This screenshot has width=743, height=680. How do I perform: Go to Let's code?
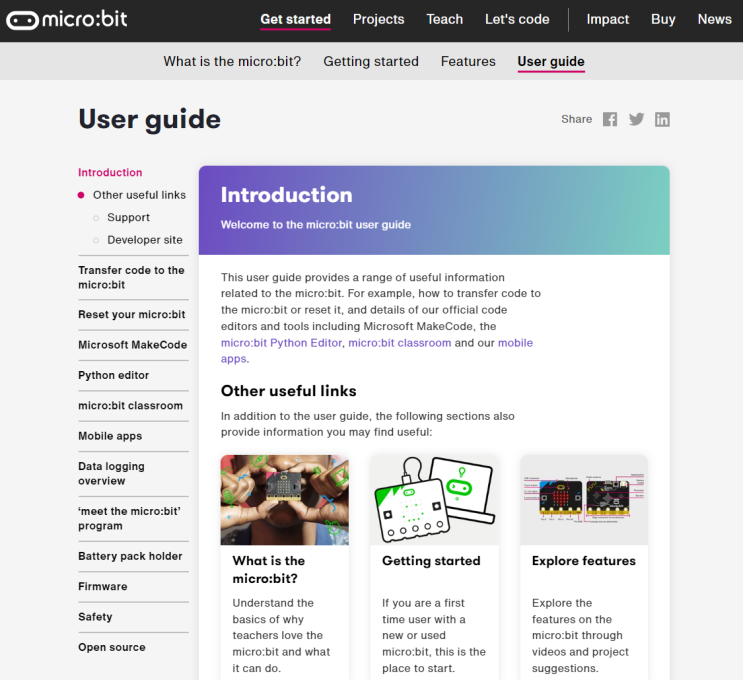[x=517, y=19]
